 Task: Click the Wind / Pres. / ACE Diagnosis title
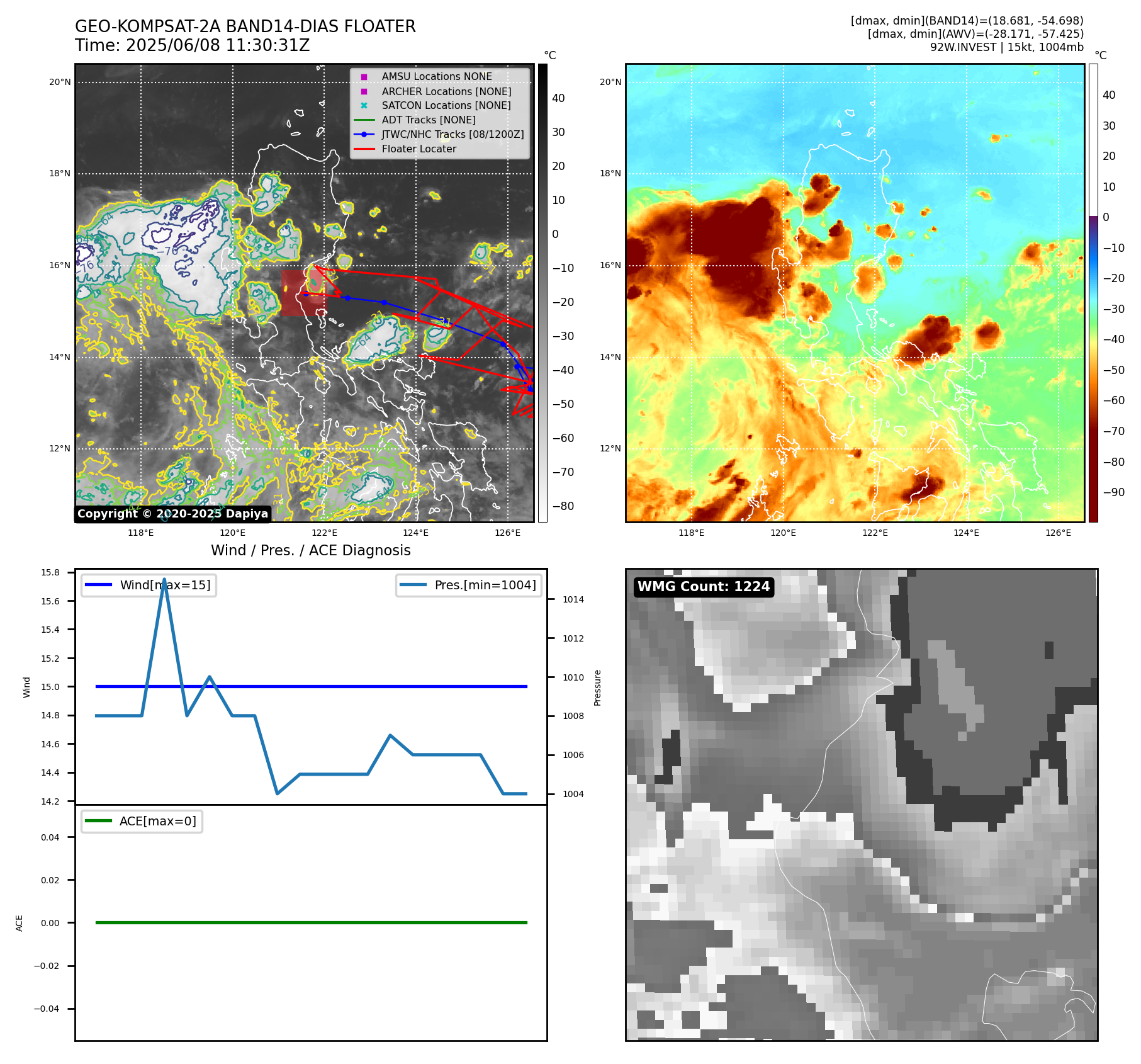tap(311, 550)
